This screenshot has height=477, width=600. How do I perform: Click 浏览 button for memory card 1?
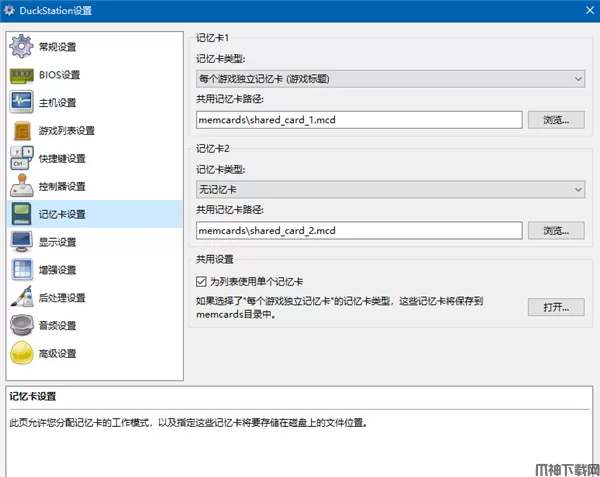click(x=556, y=120)
